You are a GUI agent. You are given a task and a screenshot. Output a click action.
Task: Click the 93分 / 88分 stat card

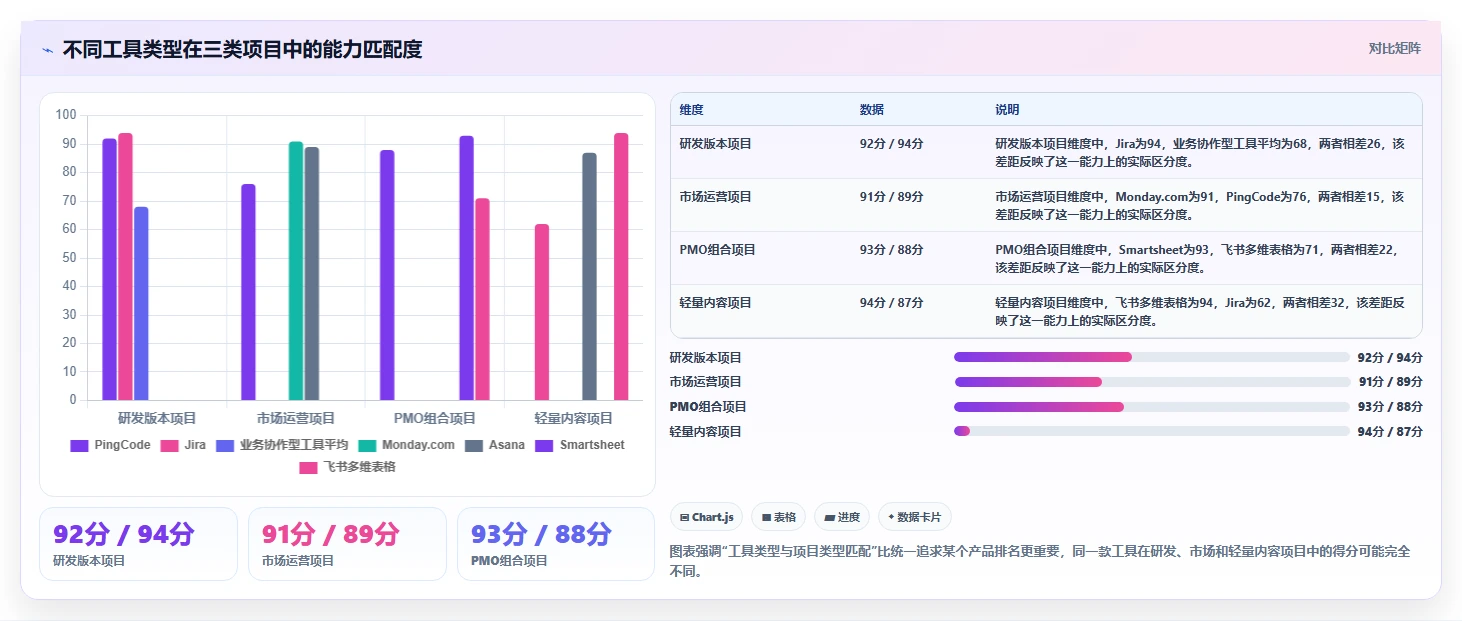tap(556, 544)
